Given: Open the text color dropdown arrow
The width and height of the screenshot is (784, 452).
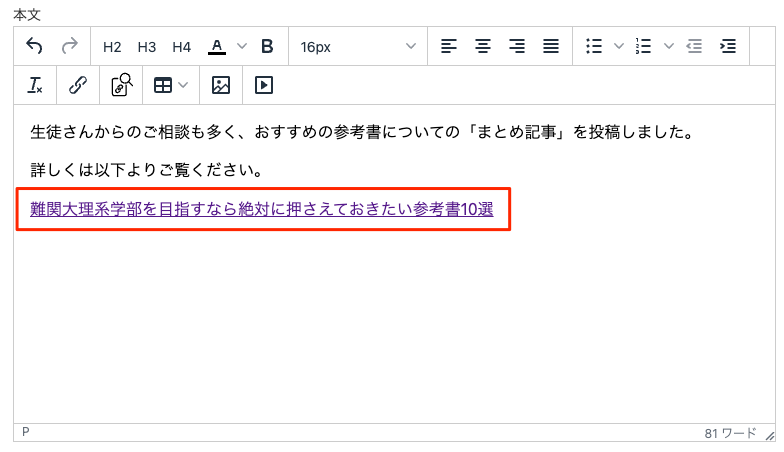Looking at the screenshot, I should pyautogui.click(x=242, y=46).
